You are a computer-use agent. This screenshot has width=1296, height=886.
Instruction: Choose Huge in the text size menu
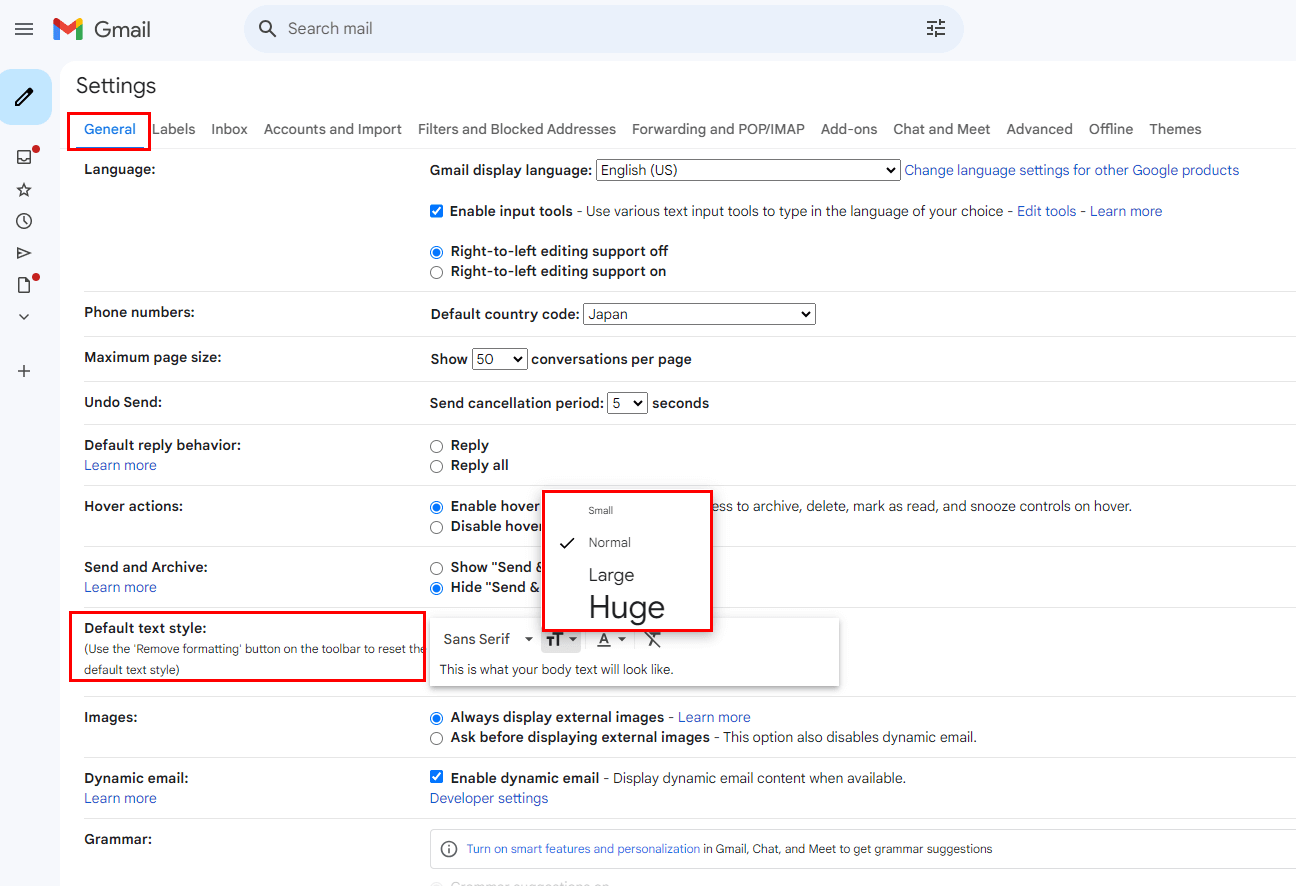626,607
